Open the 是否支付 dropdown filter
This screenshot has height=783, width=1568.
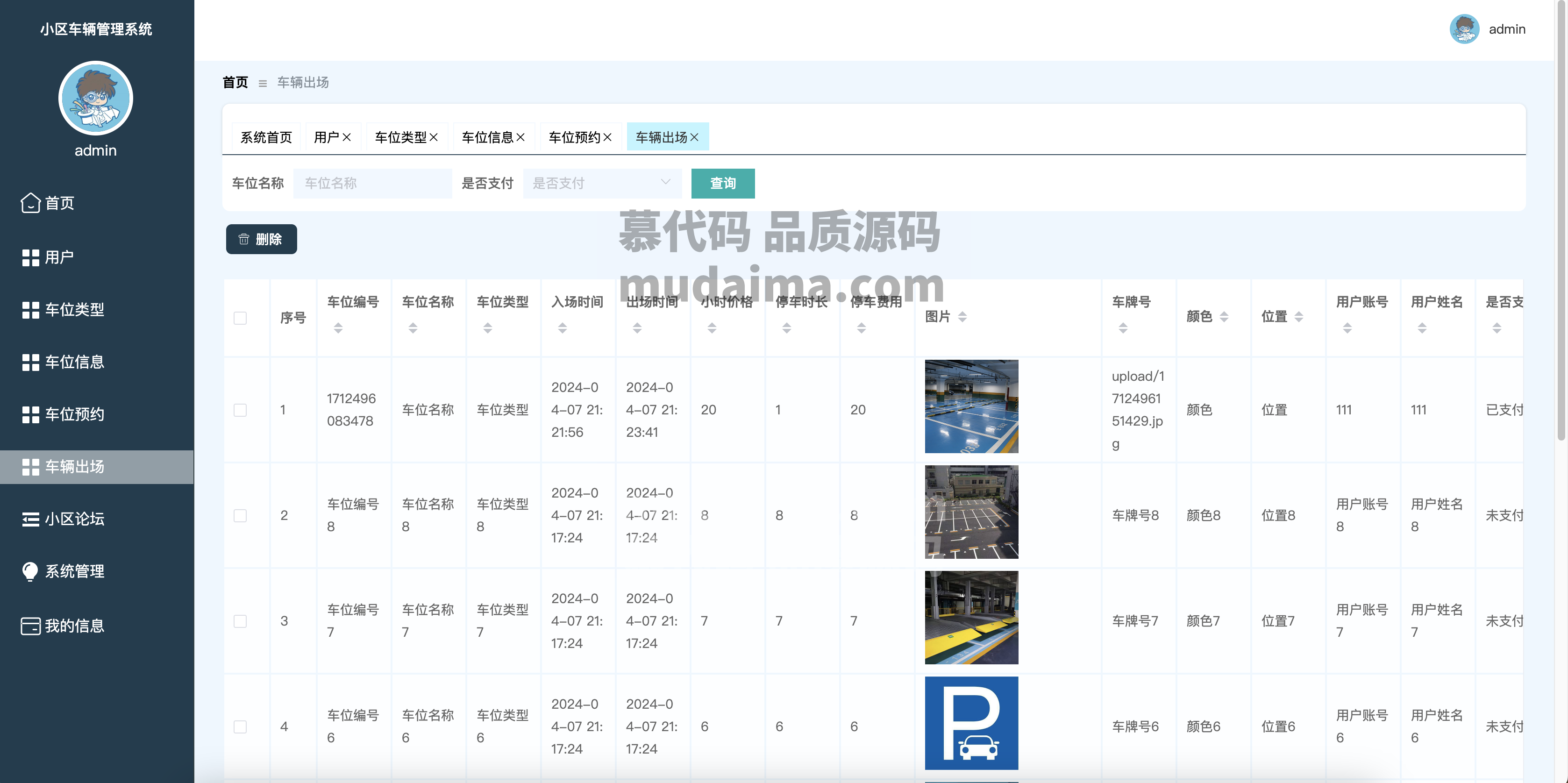[602, 183]
